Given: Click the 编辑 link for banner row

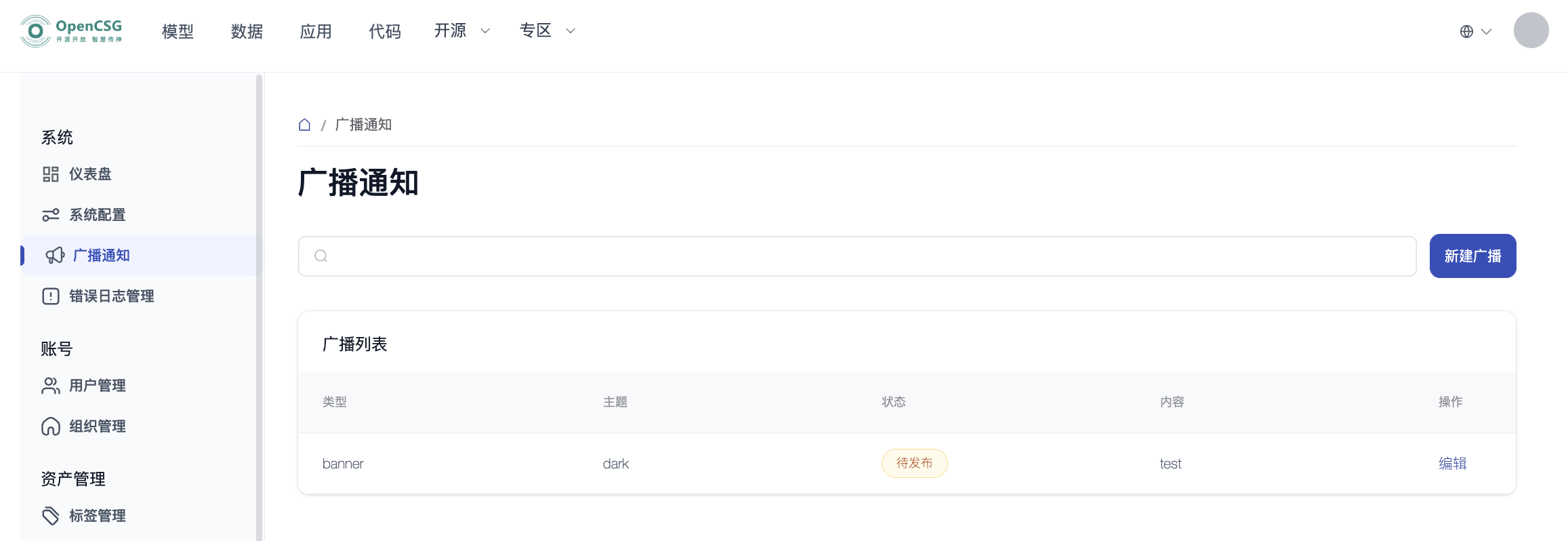Looking at the screenshot, I should [x=1452, y=464].
